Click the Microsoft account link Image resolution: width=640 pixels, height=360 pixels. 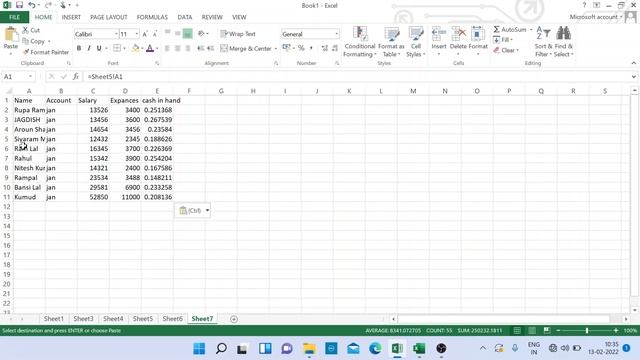point(593,17)
